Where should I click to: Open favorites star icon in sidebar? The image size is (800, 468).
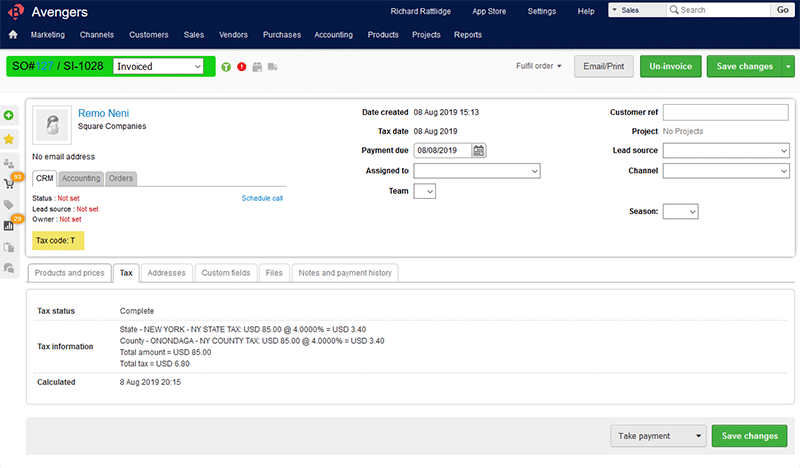coord(9,139)
